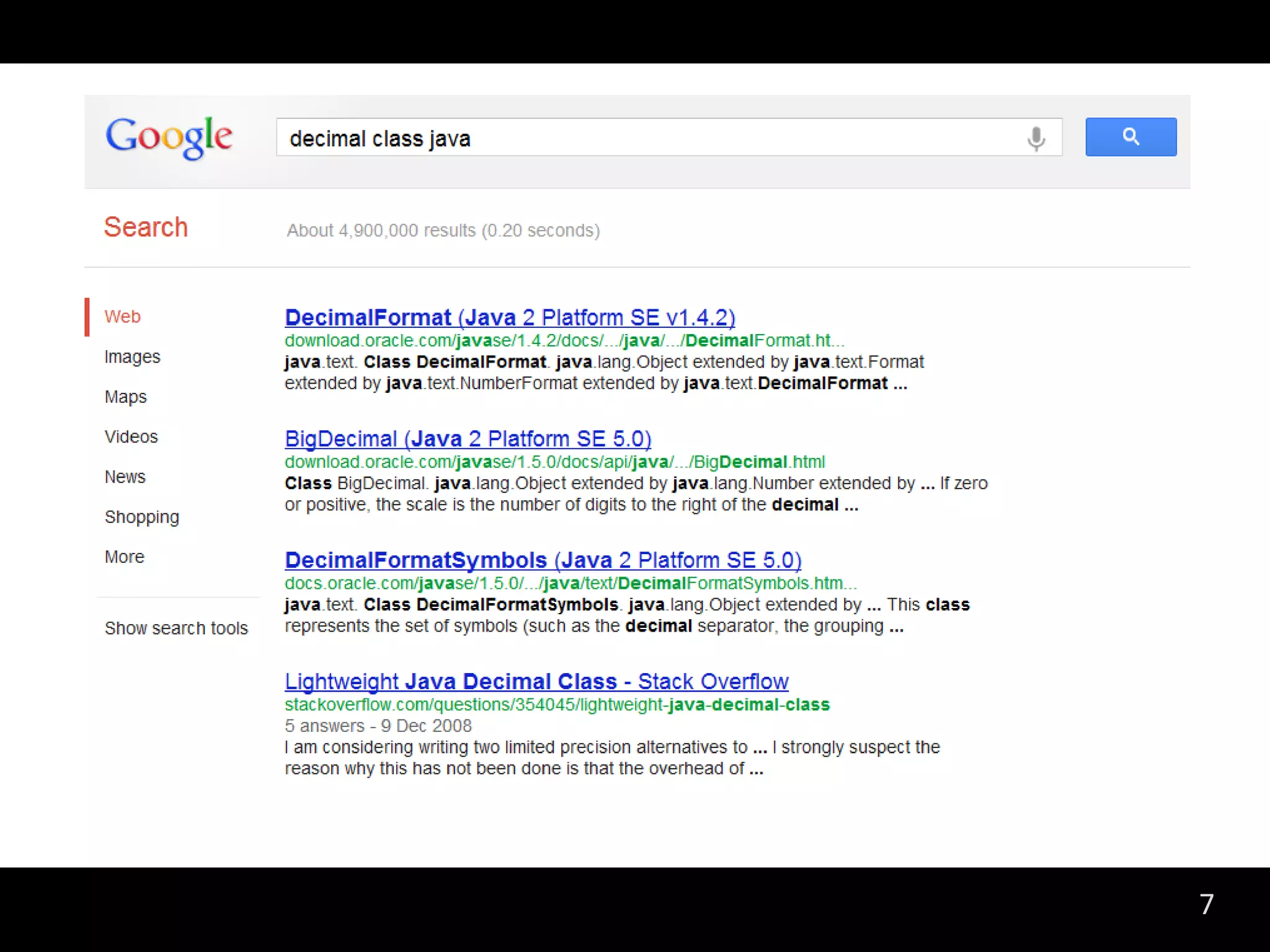Switch to Maps results

click(125, 397)
